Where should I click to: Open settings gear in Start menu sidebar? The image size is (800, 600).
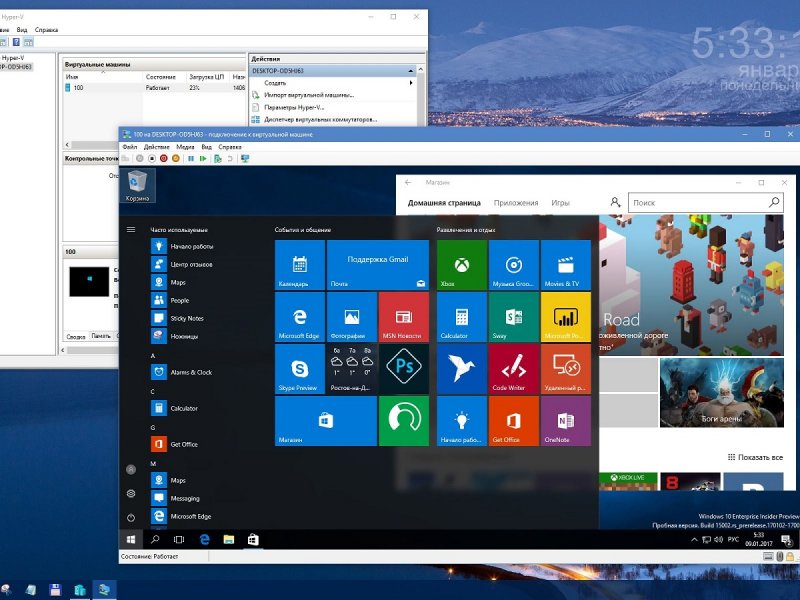(x=131, y=493)
